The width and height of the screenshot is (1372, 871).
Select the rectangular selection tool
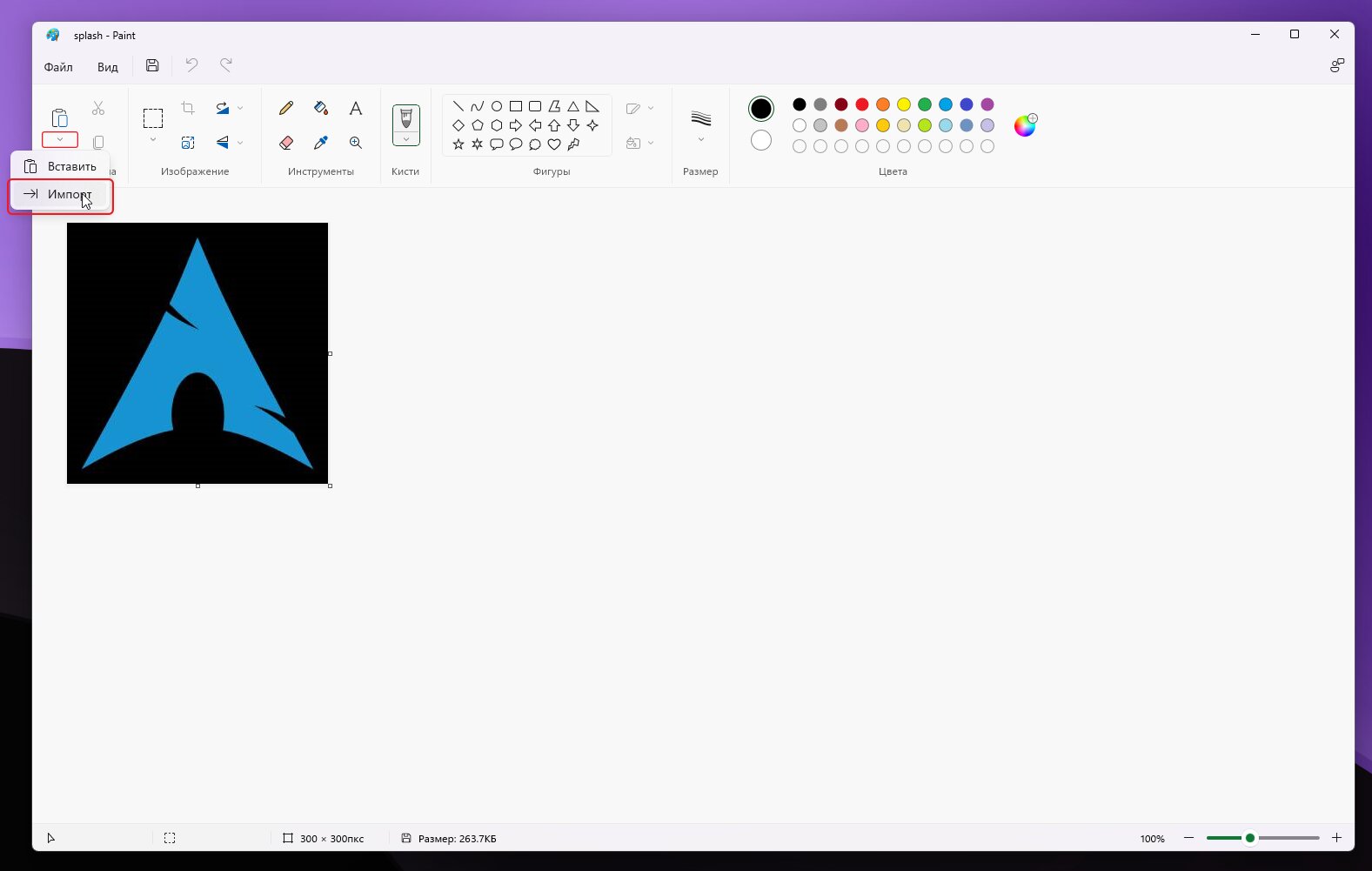pos(153,118)
